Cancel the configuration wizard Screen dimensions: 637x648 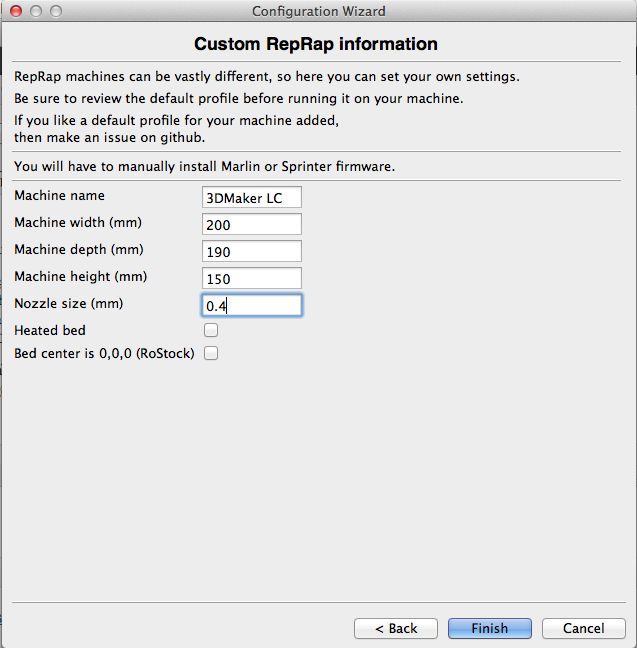584,629
